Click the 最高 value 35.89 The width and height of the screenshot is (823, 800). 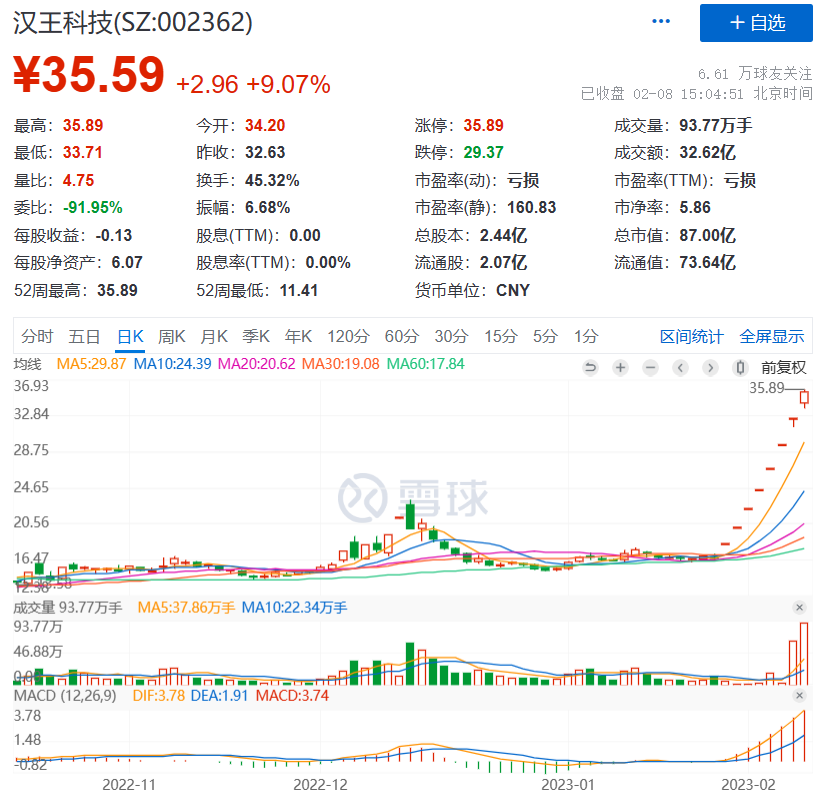[x=83, y=125]
